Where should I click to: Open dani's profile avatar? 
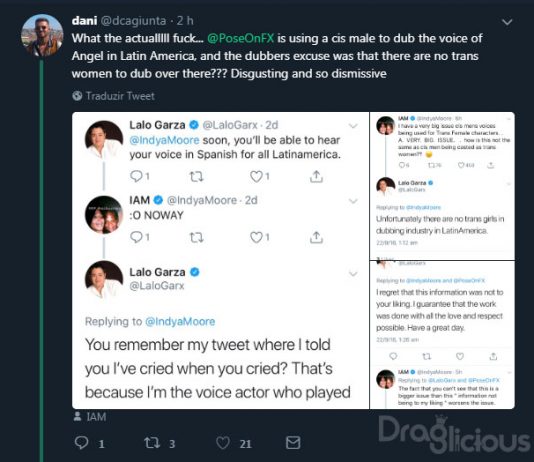42,35
